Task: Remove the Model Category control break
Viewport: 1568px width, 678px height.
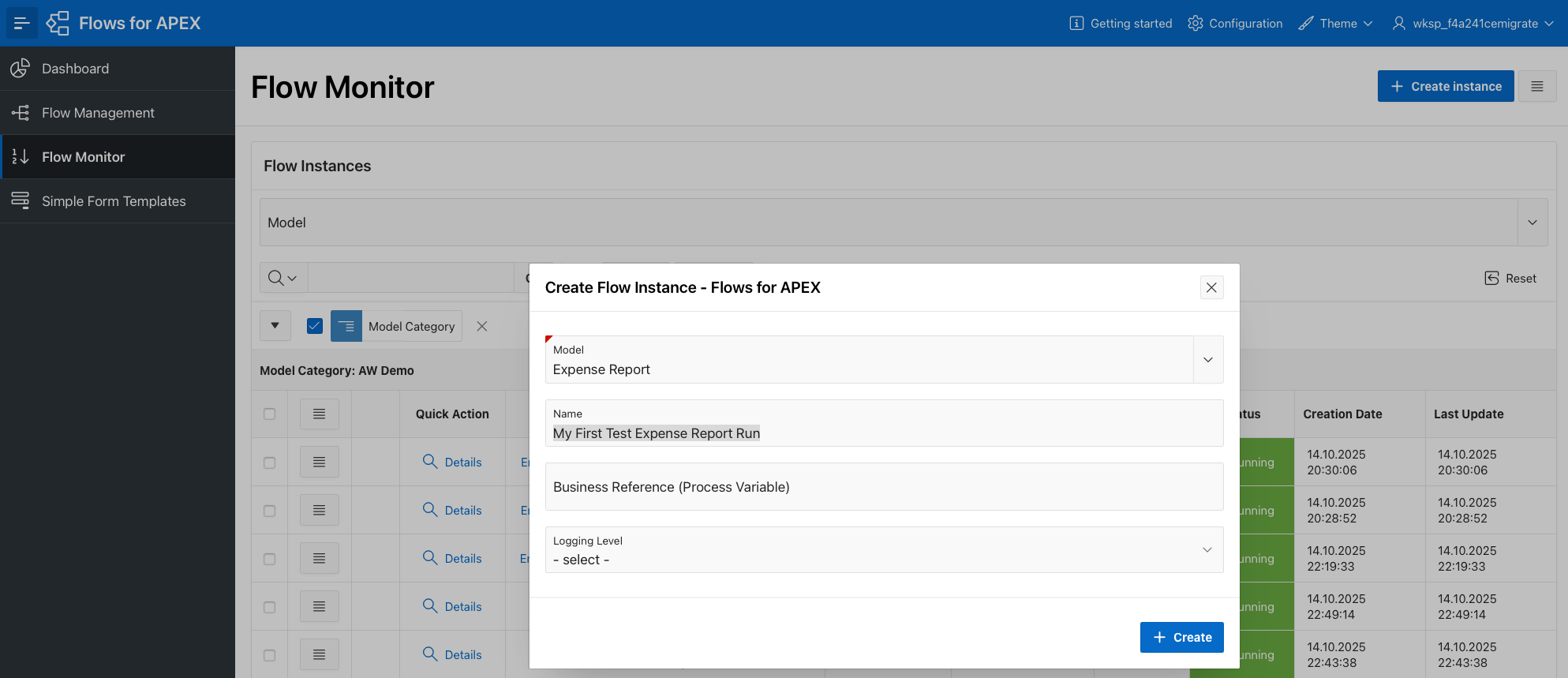Action: (482, 326)
